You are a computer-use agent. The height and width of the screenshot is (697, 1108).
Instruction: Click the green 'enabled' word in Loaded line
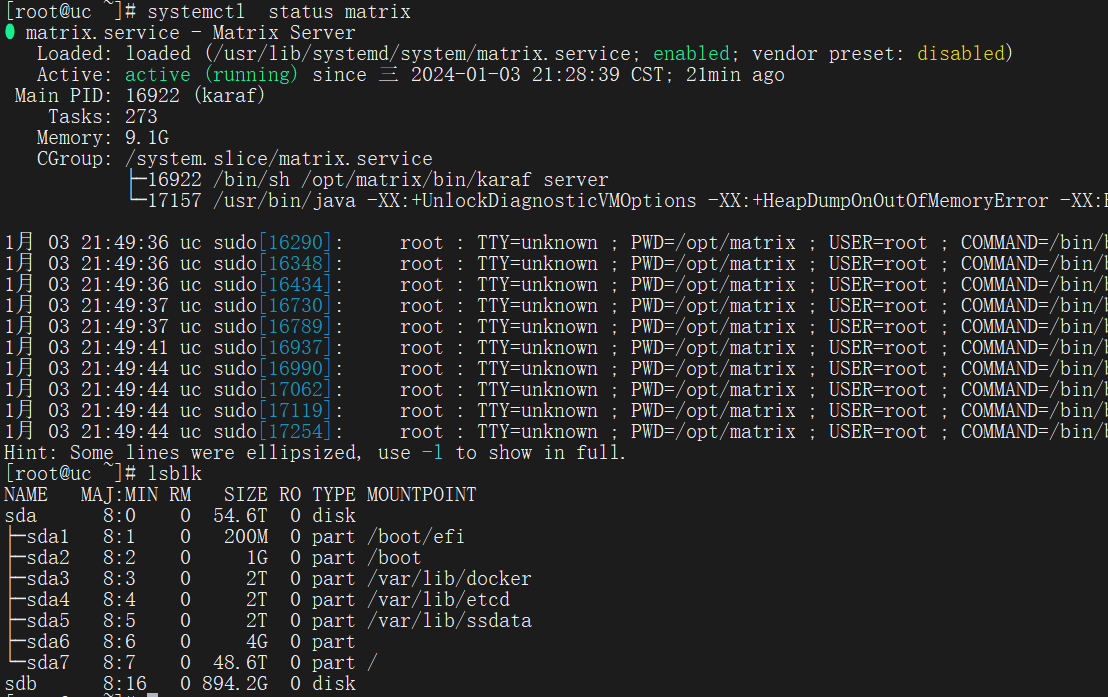click(692, 54)
